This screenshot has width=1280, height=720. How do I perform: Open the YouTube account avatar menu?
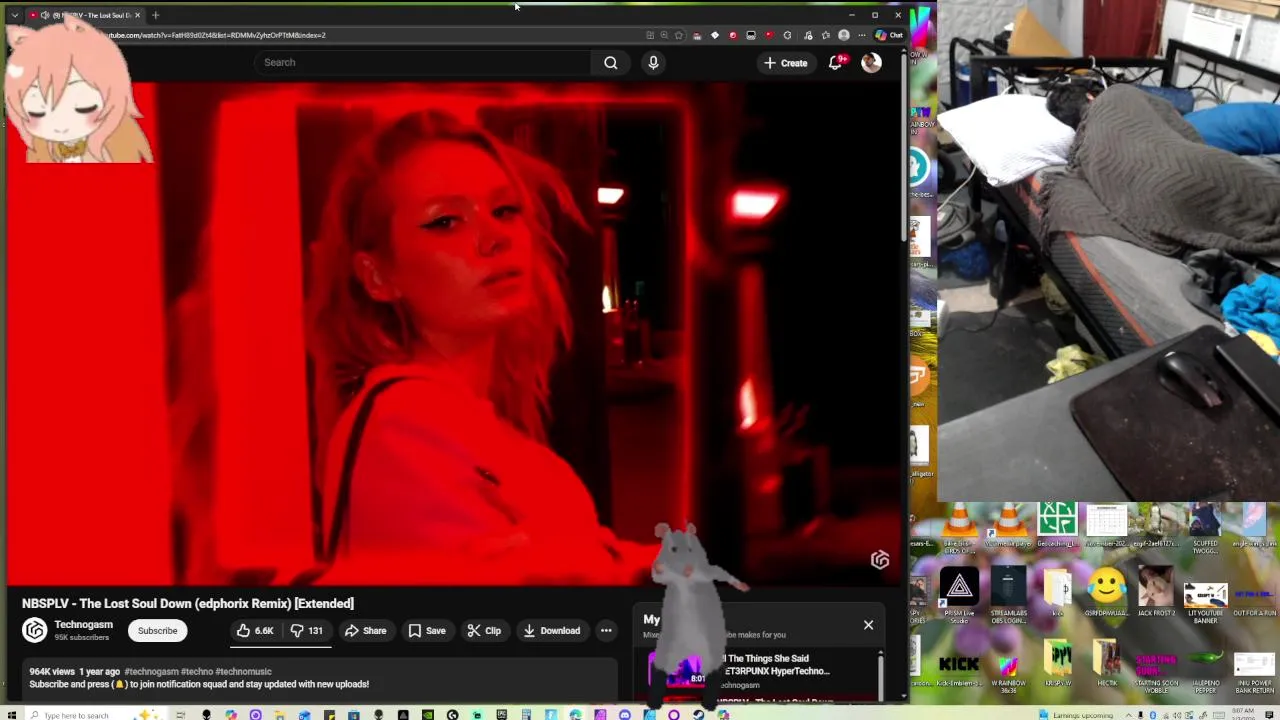[871, 62]
